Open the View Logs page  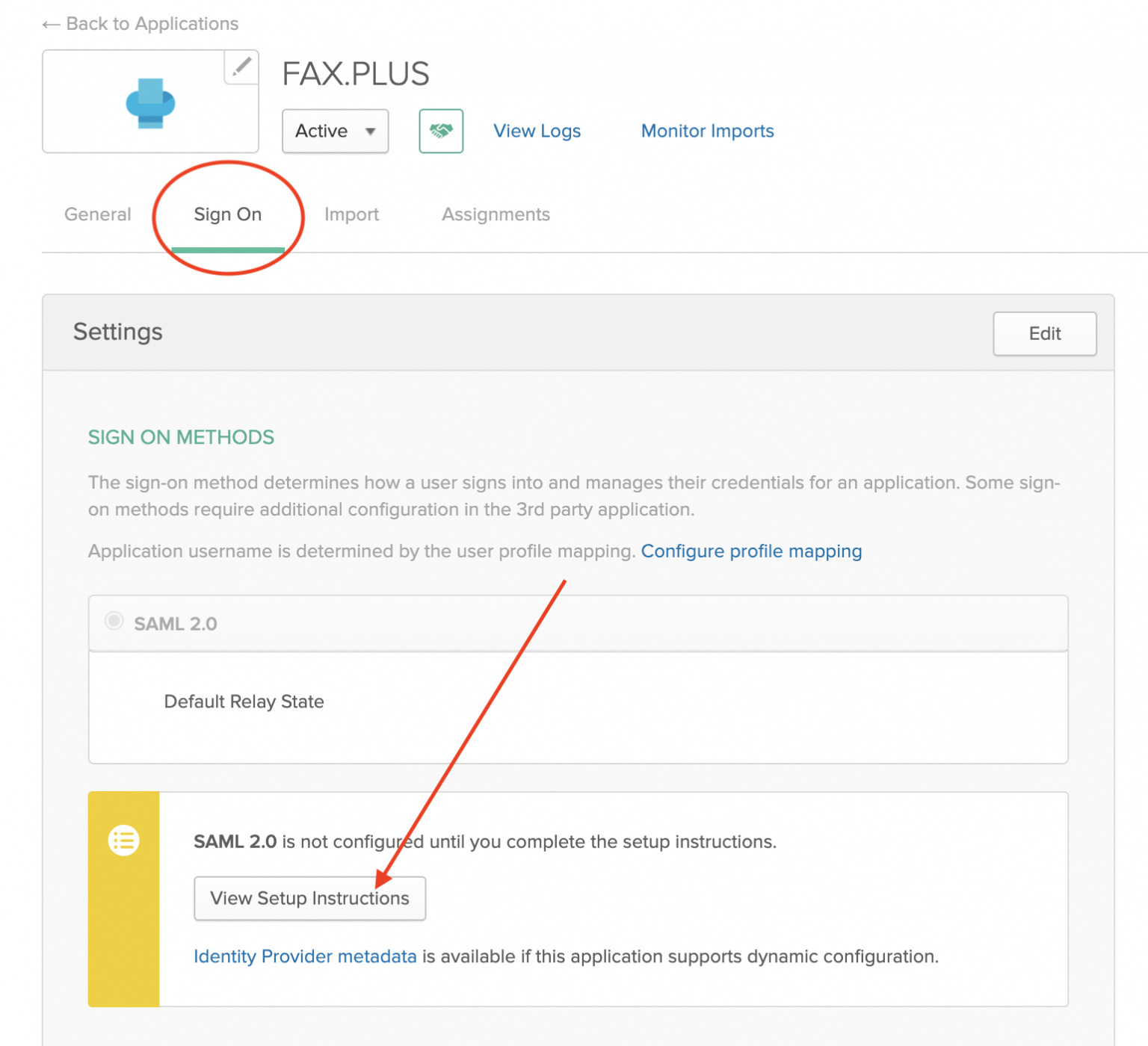click(537, 131)
